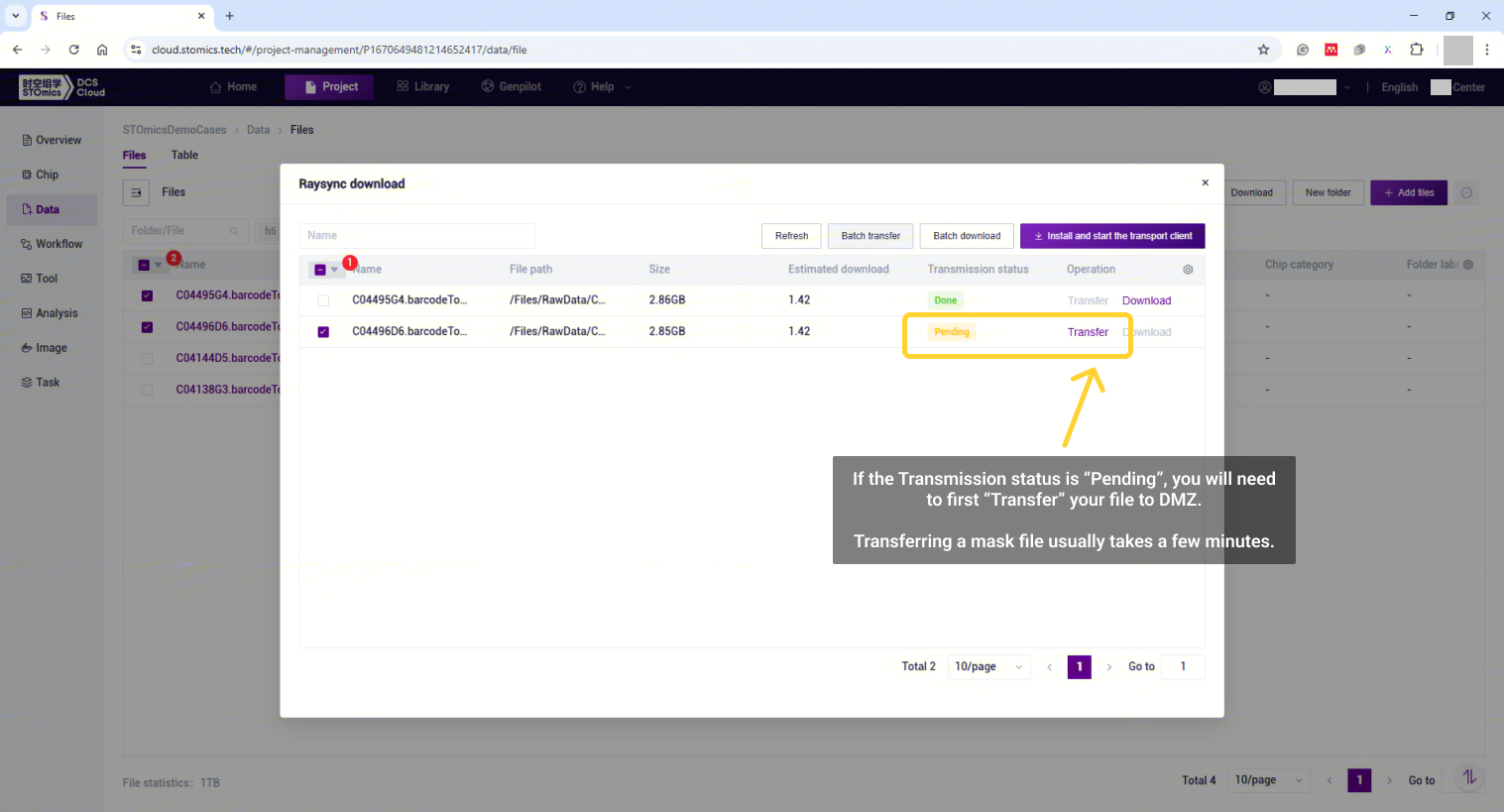
Task: Click round icon next to Add files
Action: (1466, 193)
